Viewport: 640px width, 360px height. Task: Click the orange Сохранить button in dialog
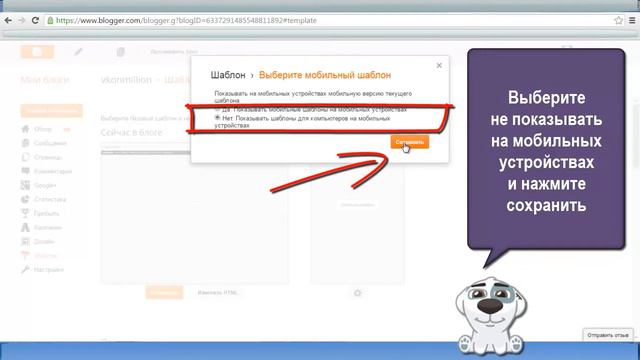point(409,142)
